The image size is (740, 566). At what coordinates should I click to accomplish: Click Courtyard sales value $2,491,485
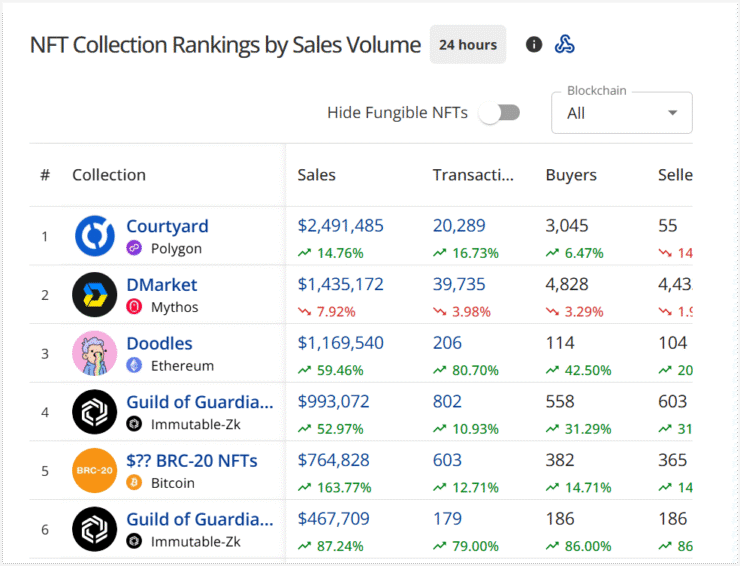click(340, 226)
